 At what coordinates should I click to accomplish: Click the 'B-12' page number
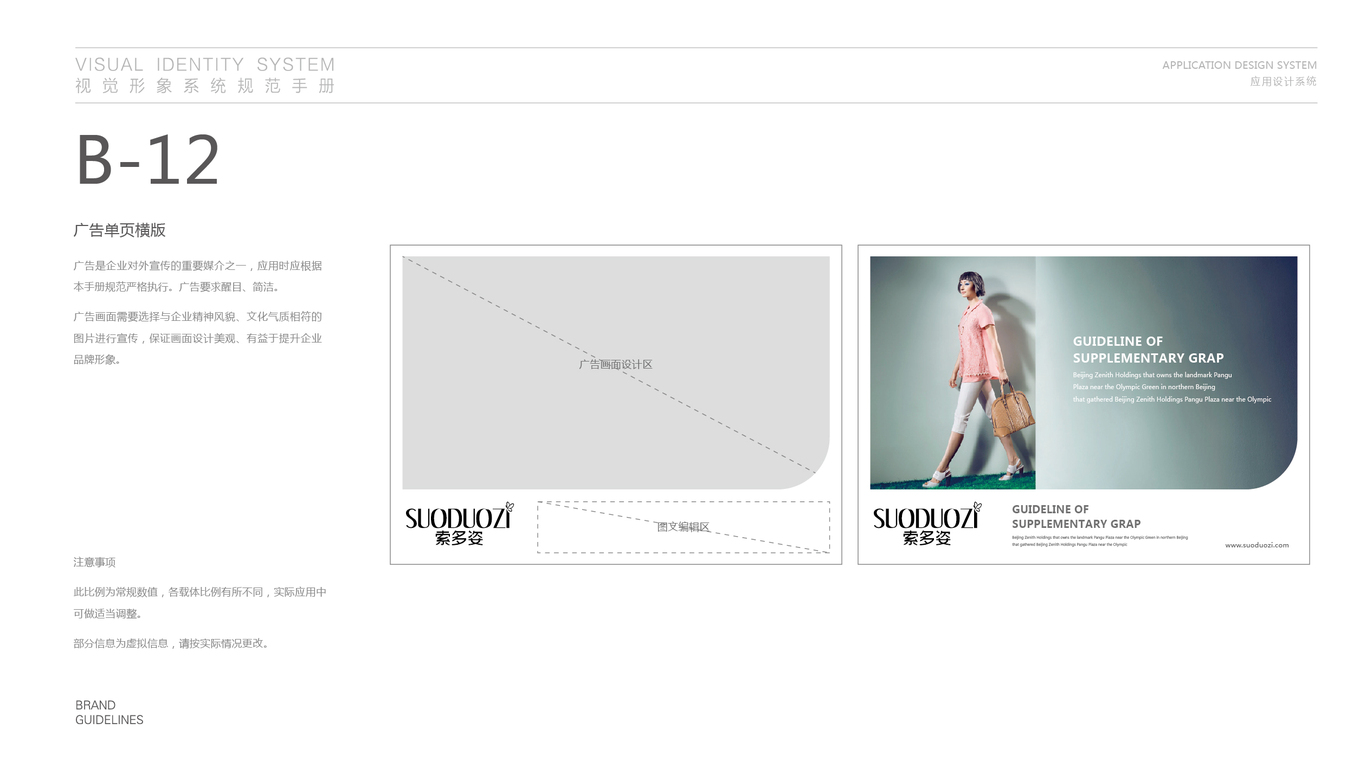coord(148,160)
